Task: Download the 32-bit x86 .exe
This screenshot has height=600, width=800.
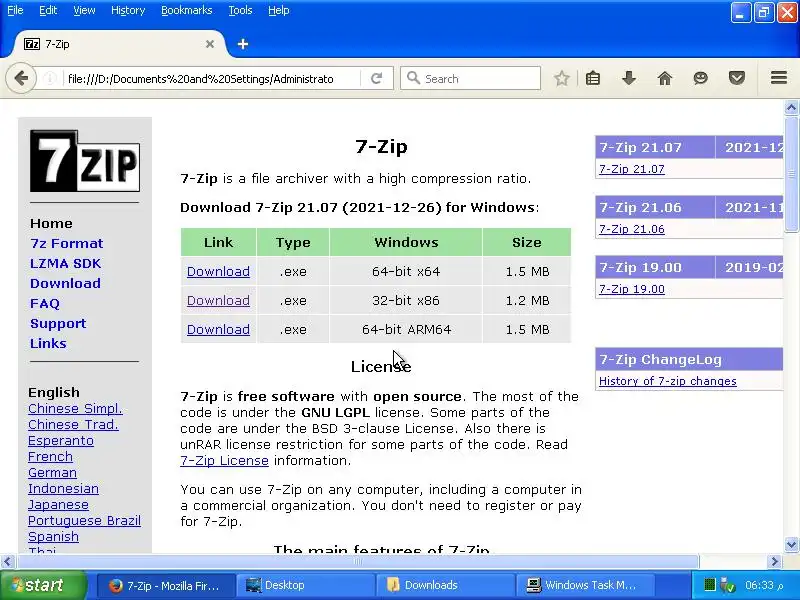Action: [218, 301]
